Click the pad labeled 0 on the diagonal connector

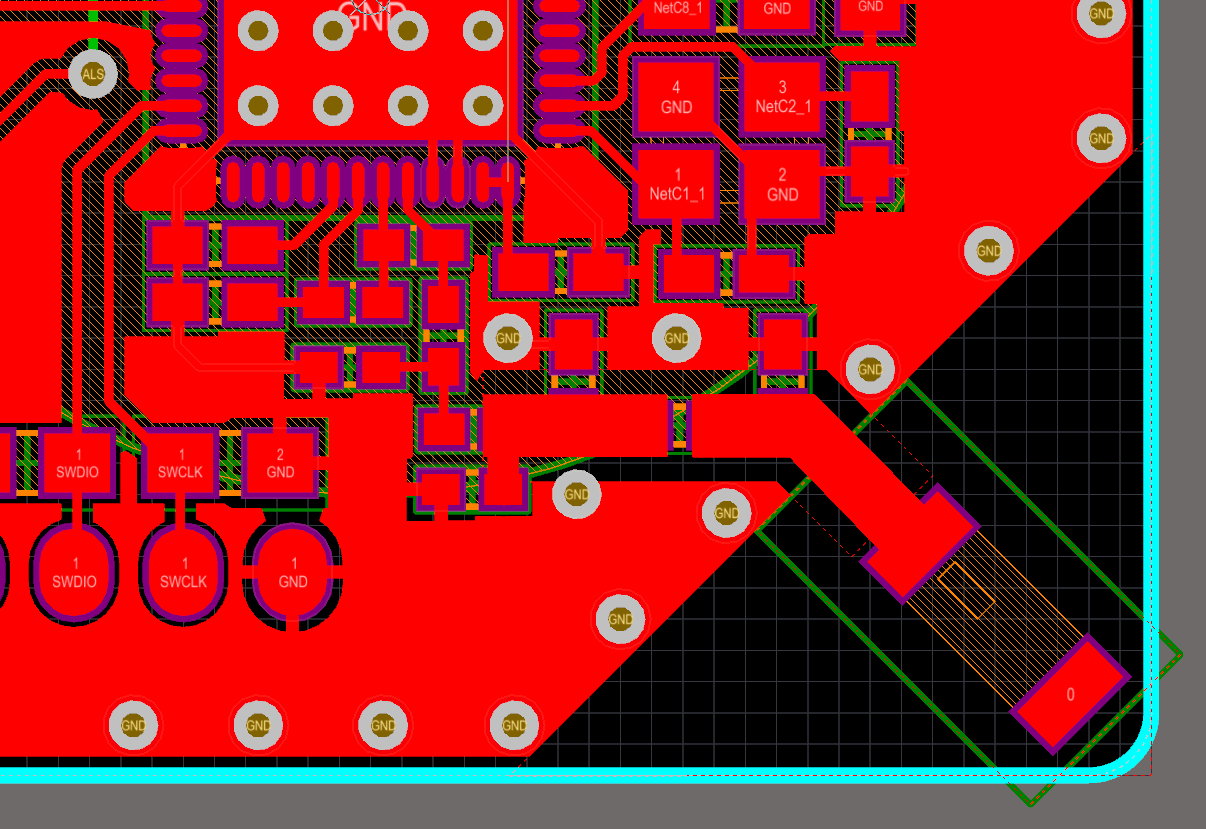pos(1070,692)
